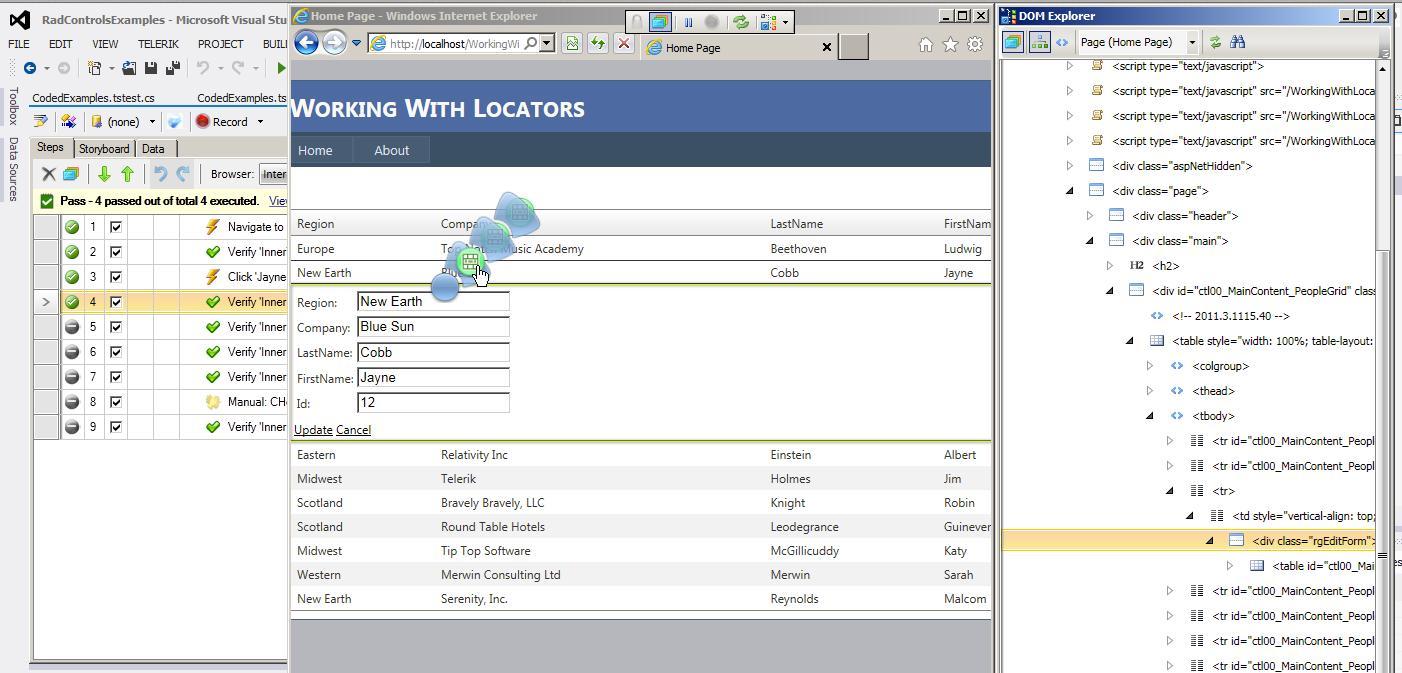
Task: Click DOM Explorer highlight element icon
Action: tap(1013, 42)
